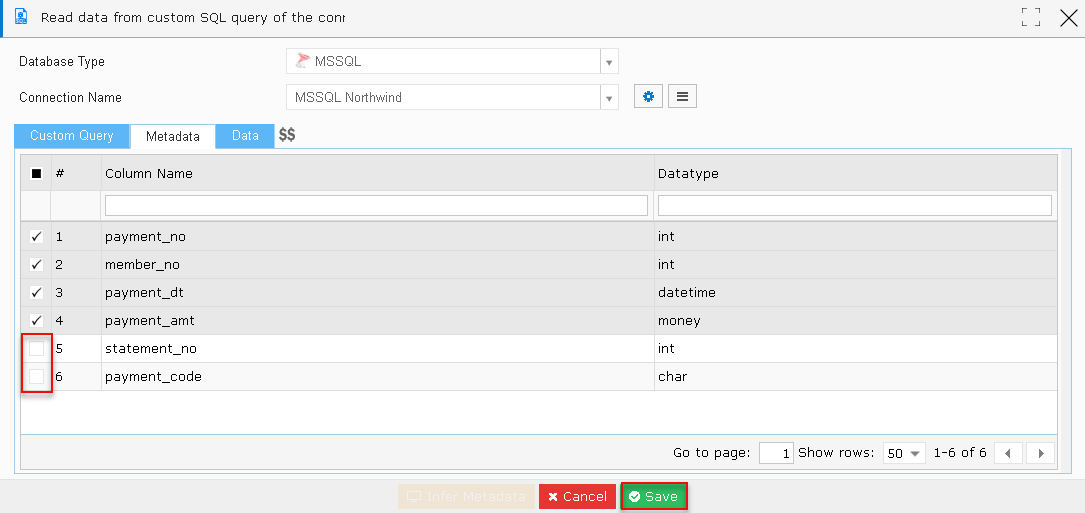Click the Save button

click(654, 496)
